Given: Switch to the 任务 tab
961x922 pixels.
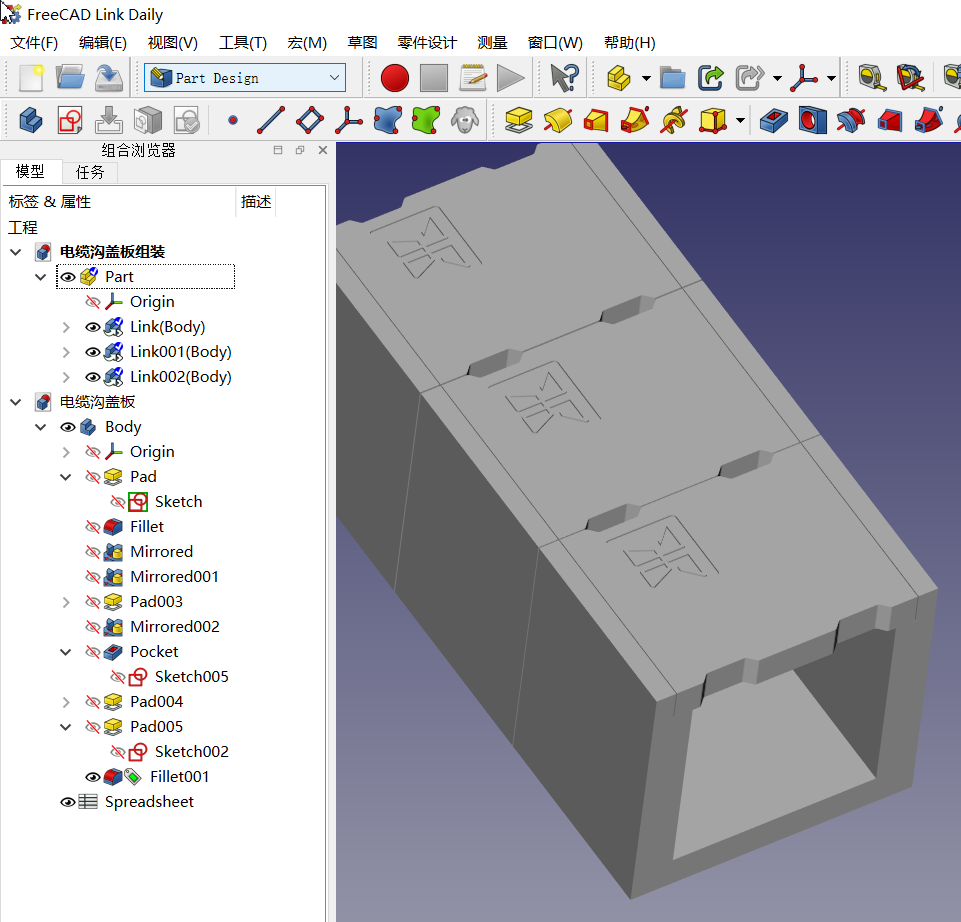Looking at the screenshot, I should pyautogui.click(x=90, y=172).
